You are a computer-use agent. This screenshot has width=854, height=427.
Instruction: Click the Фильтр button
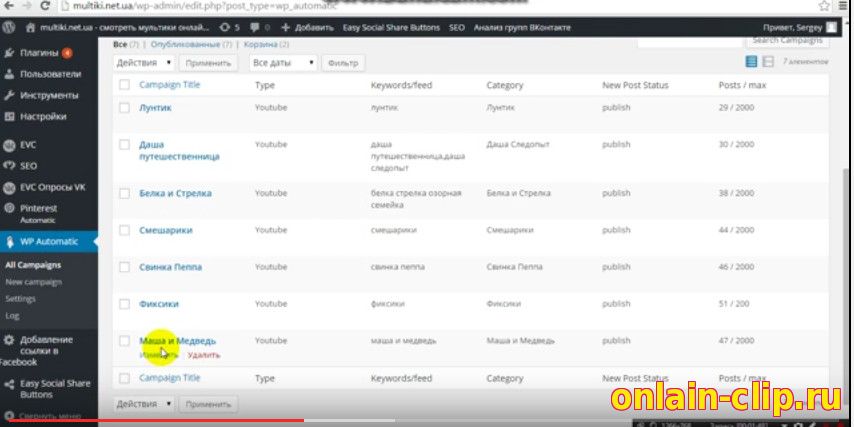coord(343,63)
